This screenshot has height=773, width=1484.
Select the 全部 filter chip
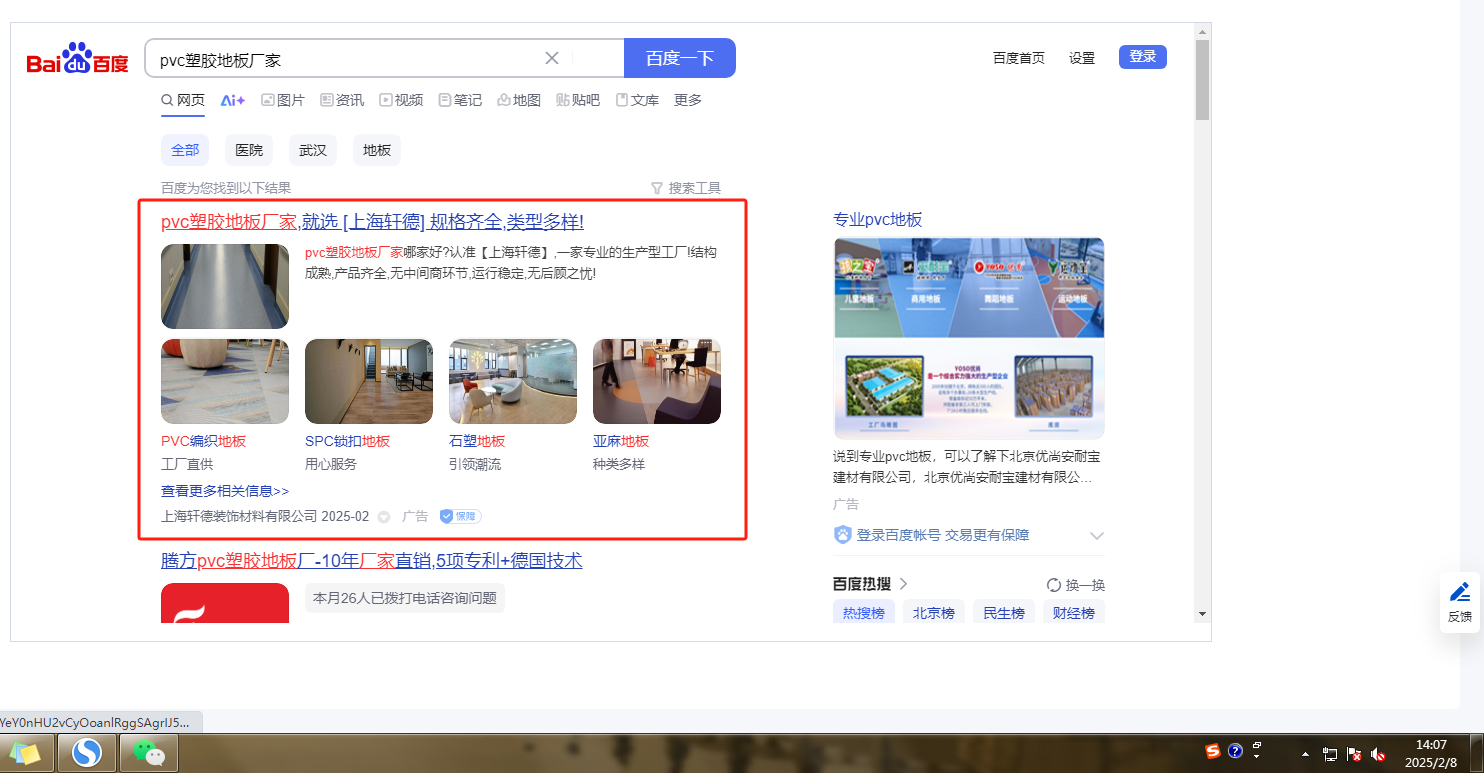pos(185,150)
